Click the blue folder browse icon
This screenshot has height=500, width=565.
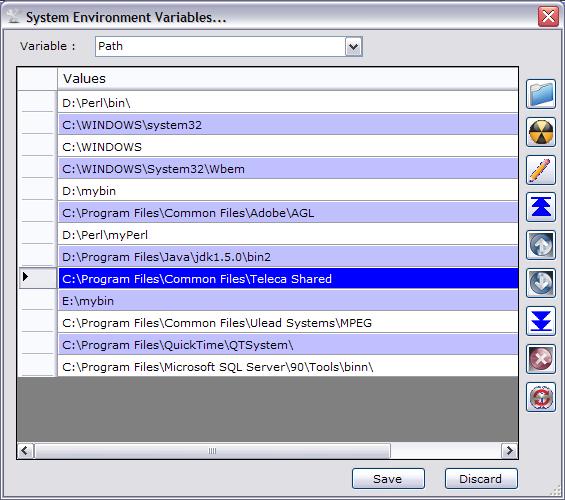click(x=541, y=94)
